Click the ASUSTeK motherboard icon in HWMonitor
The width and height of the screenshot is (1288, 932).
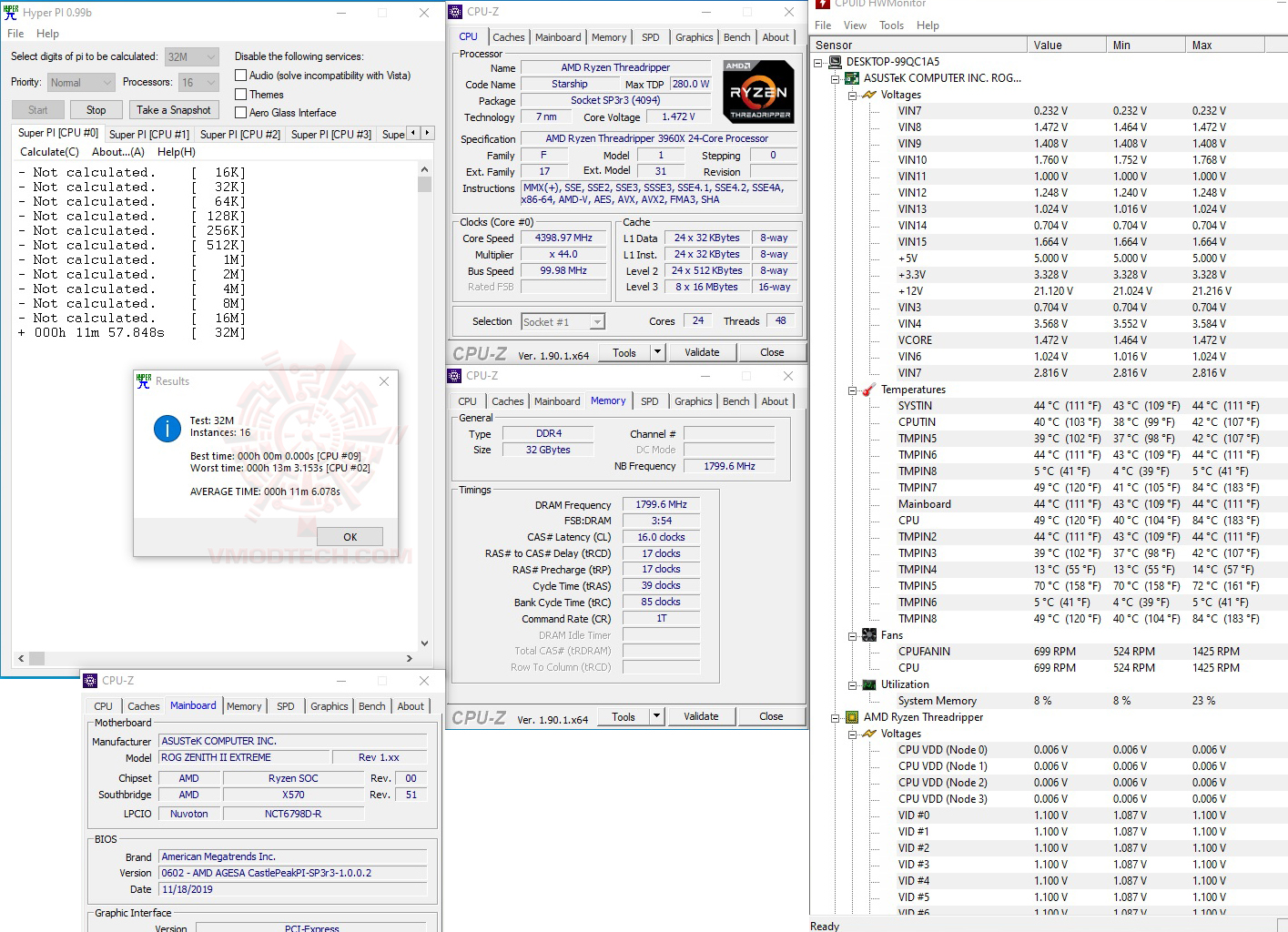click(x=850, y=77)
